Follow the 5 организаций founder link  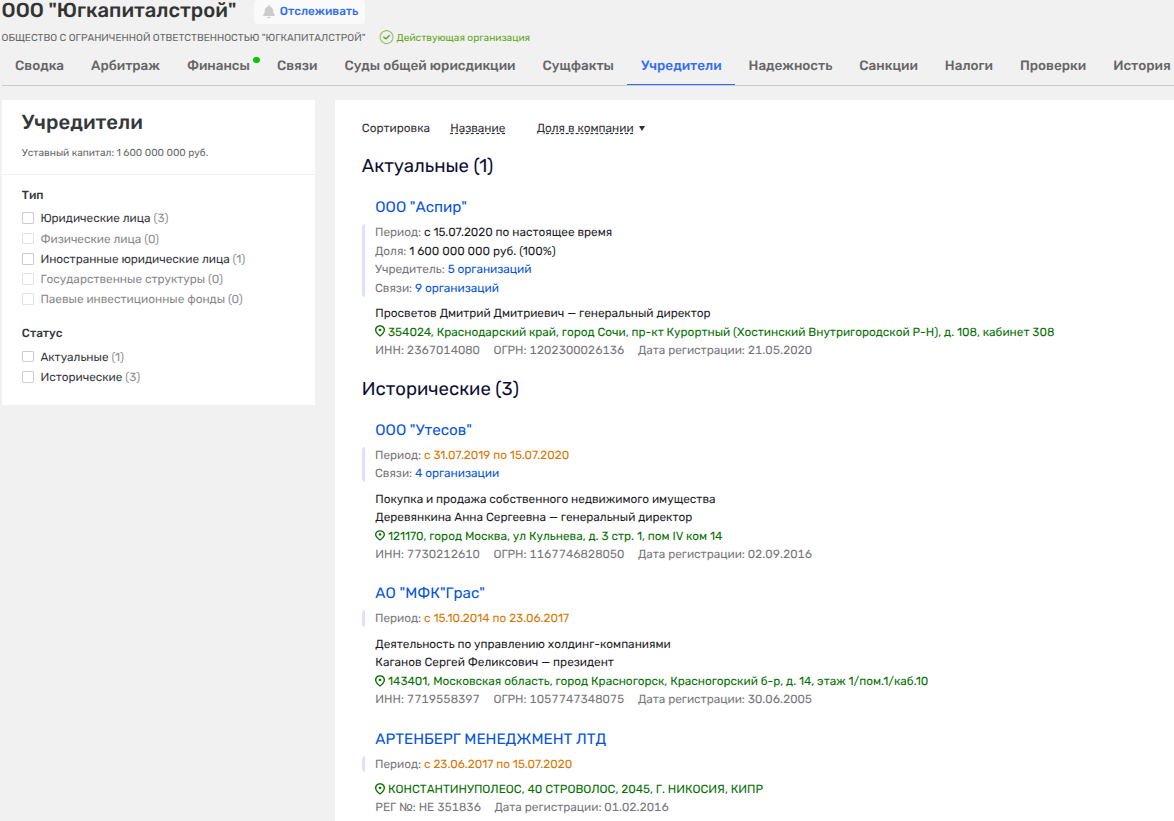point(489,269)
